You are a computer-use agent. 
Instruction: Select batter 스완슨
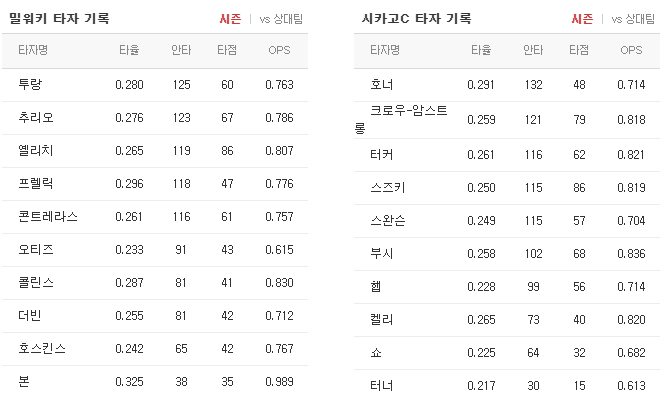388,221
